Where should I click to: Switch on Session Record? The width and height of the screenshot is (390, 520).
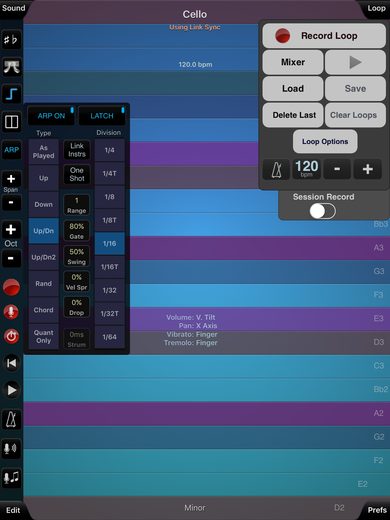tap(322, 211)
